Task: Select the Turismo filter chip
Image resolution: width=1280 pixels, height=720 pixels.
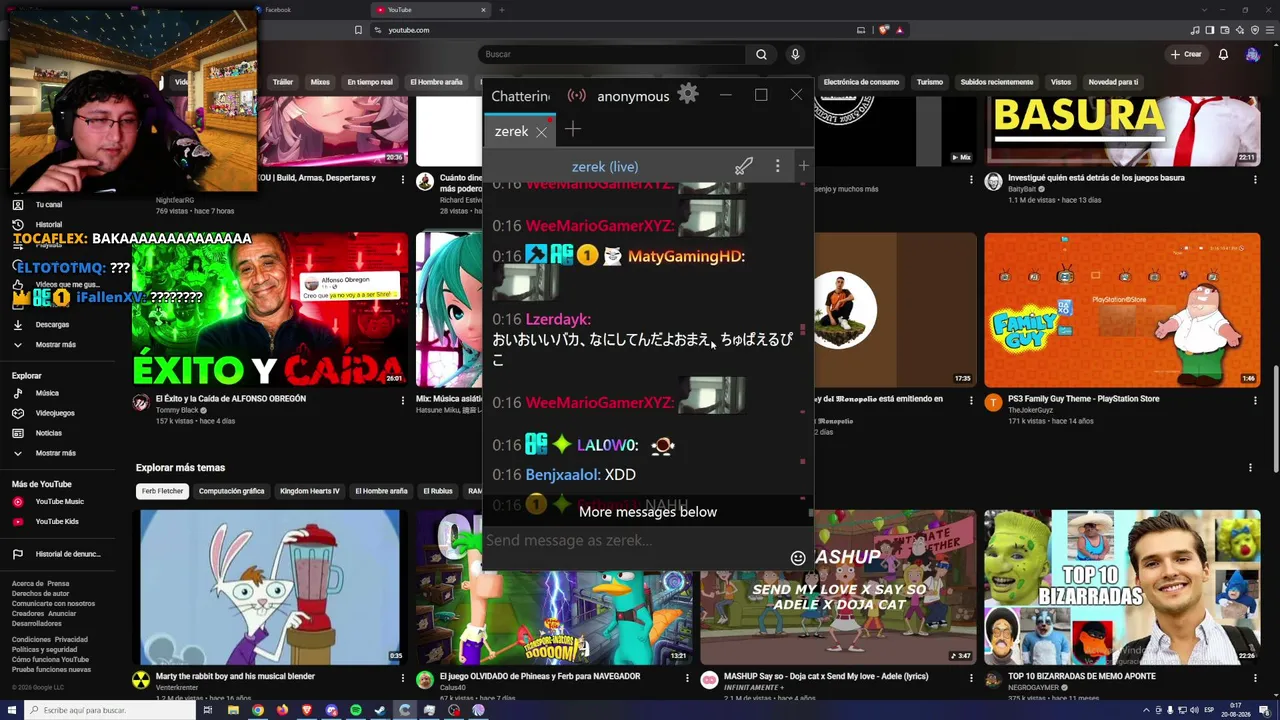Action: 930,82
